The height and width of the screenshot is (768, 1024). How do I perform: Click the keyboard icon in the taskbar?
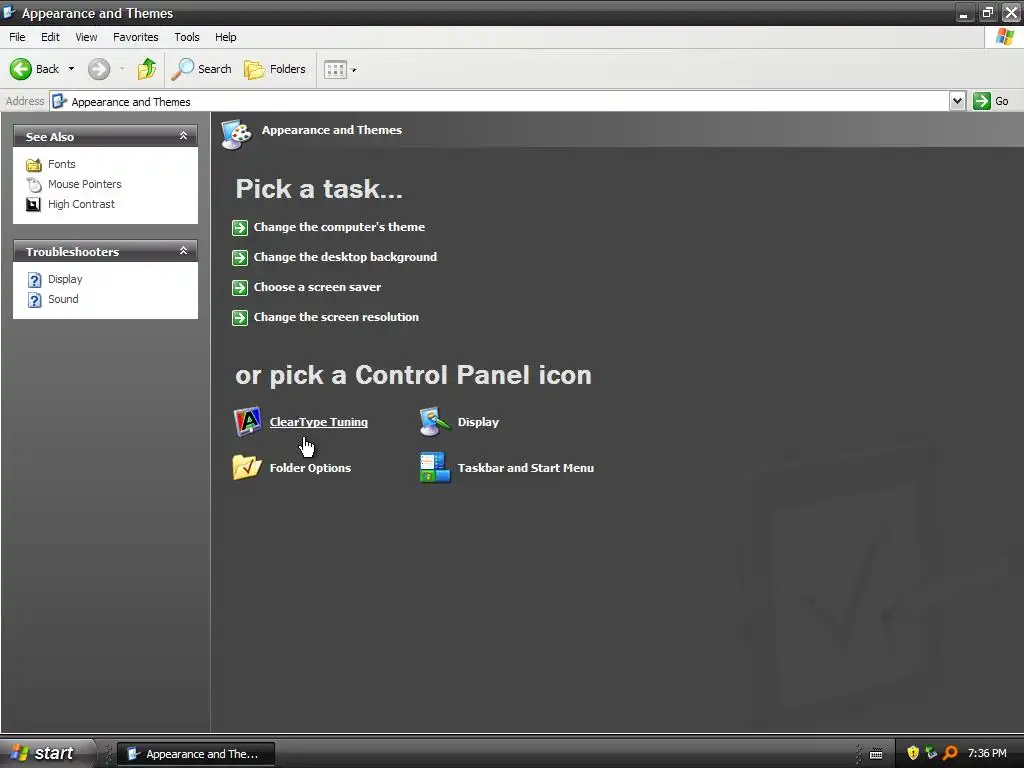coord(876,754)
